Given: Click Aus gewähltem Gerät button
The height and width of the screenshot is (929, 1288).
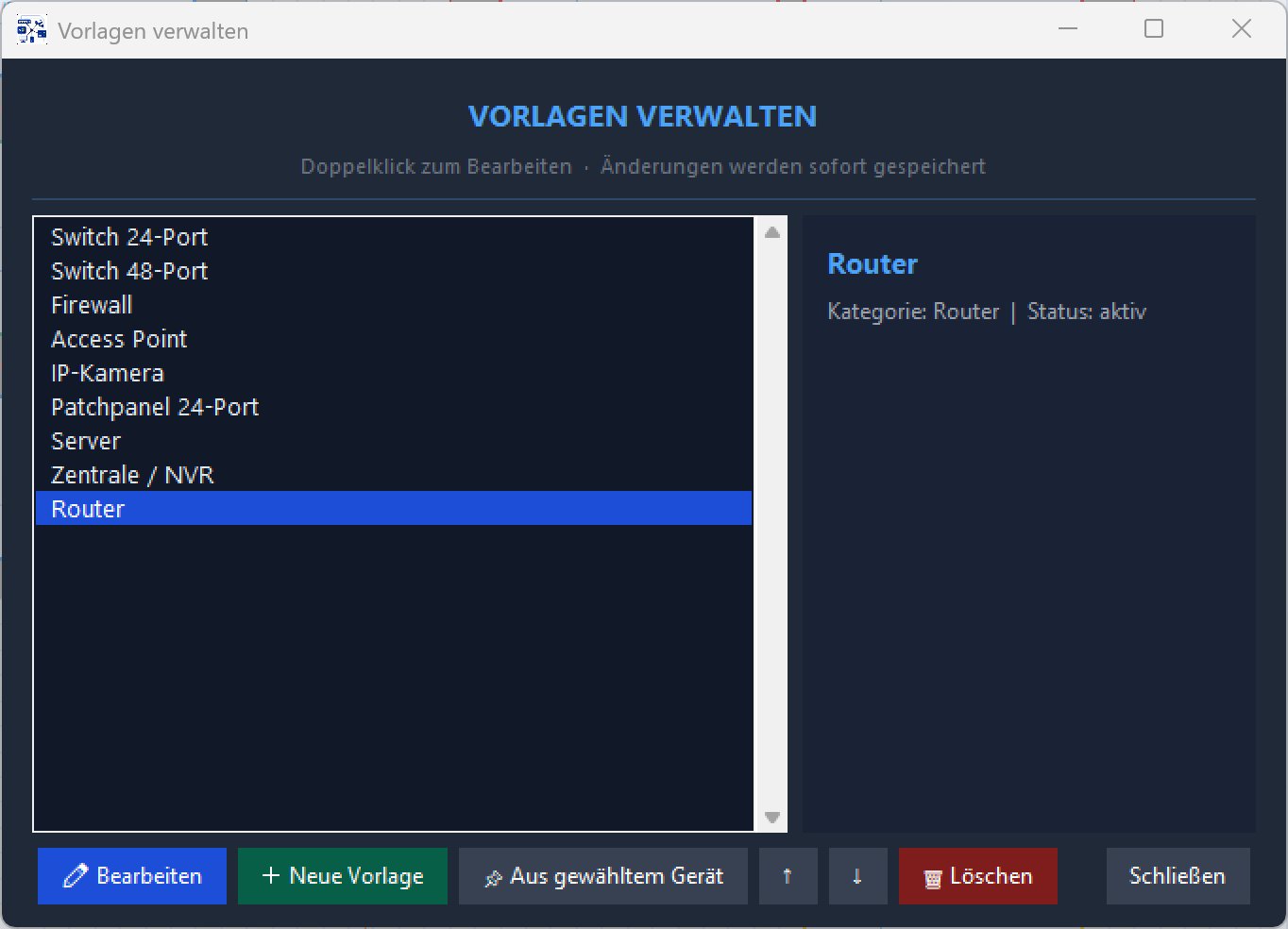Looking at the screenshot, I should [603, 876].
